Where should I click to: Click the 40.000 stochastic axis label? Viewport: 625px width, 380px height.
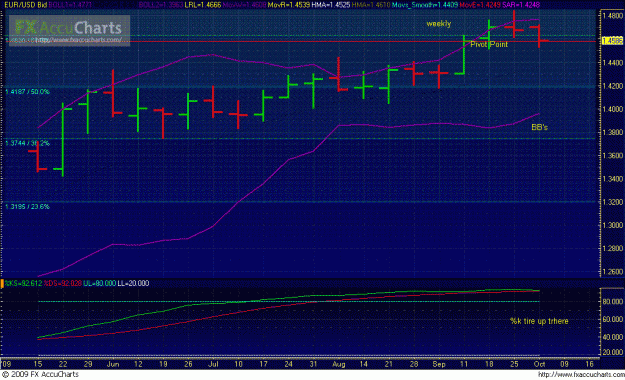[613, 337]
